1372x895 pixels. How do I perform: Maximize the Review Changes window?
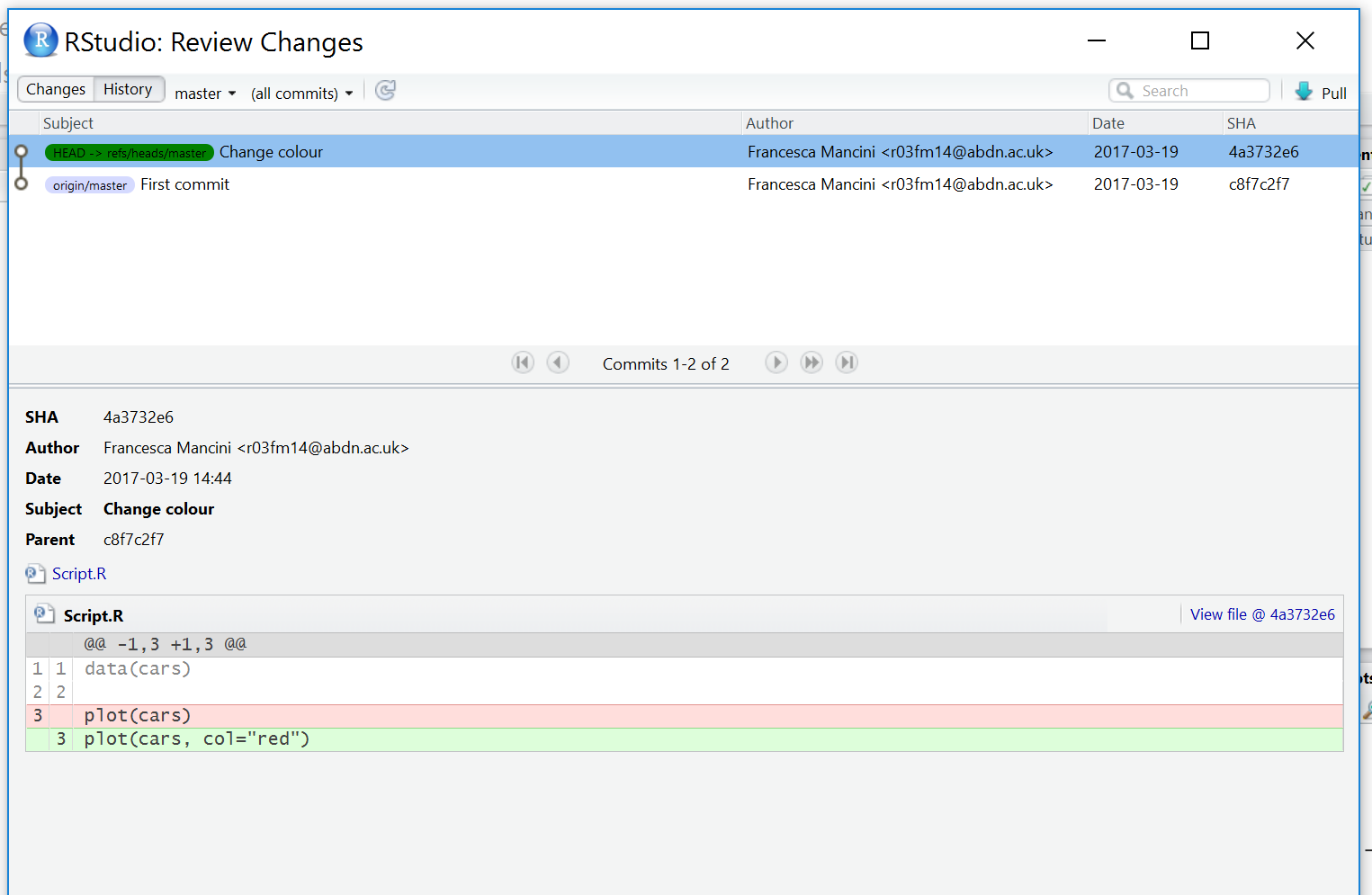coord(1200,40)
